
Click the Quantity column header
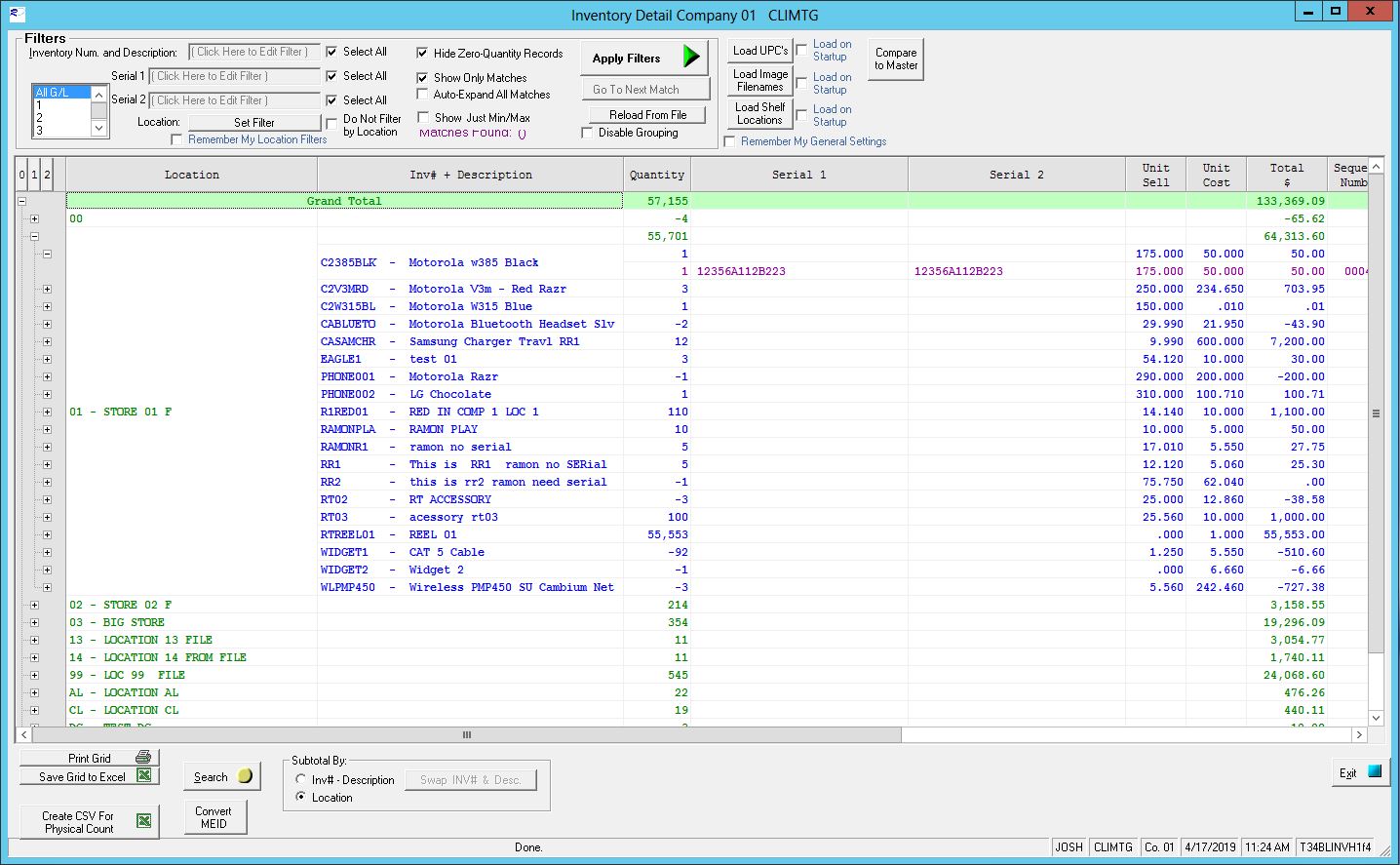(657, 175)
